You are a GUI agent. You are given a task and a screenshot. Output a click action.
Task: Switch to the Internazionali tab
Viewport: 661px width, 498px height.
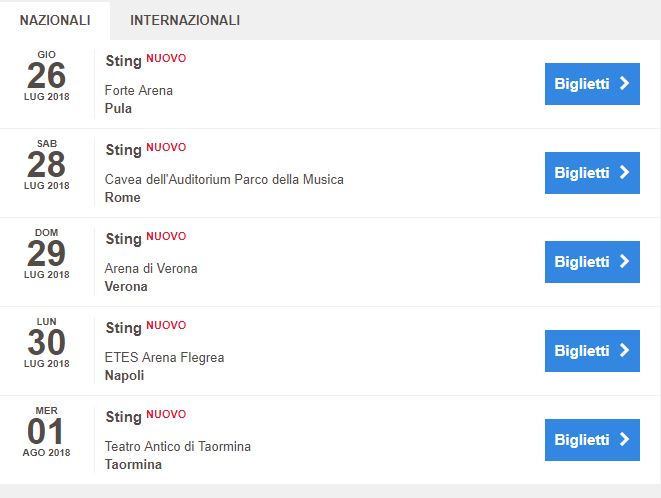pyautogui.click(x=185, y=20)
